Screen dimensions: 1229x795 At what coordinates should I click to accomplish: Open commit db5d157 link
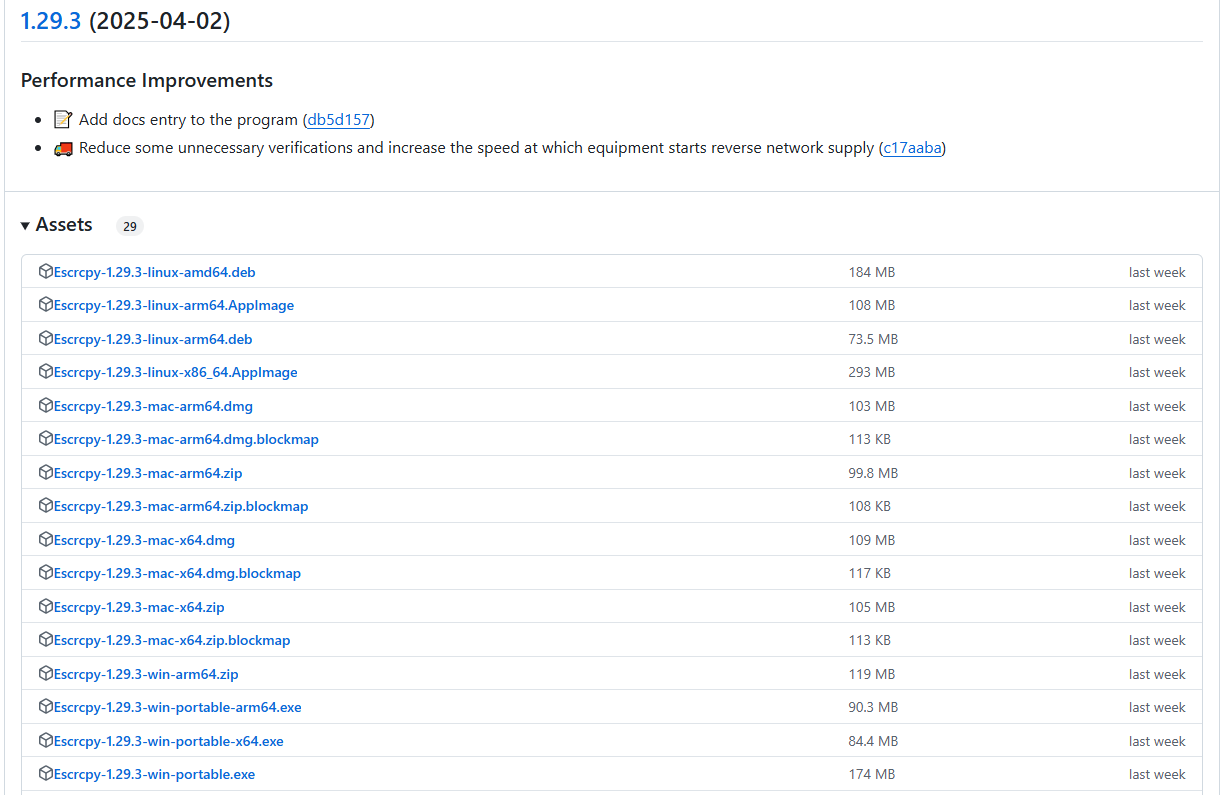coord(339,120)
